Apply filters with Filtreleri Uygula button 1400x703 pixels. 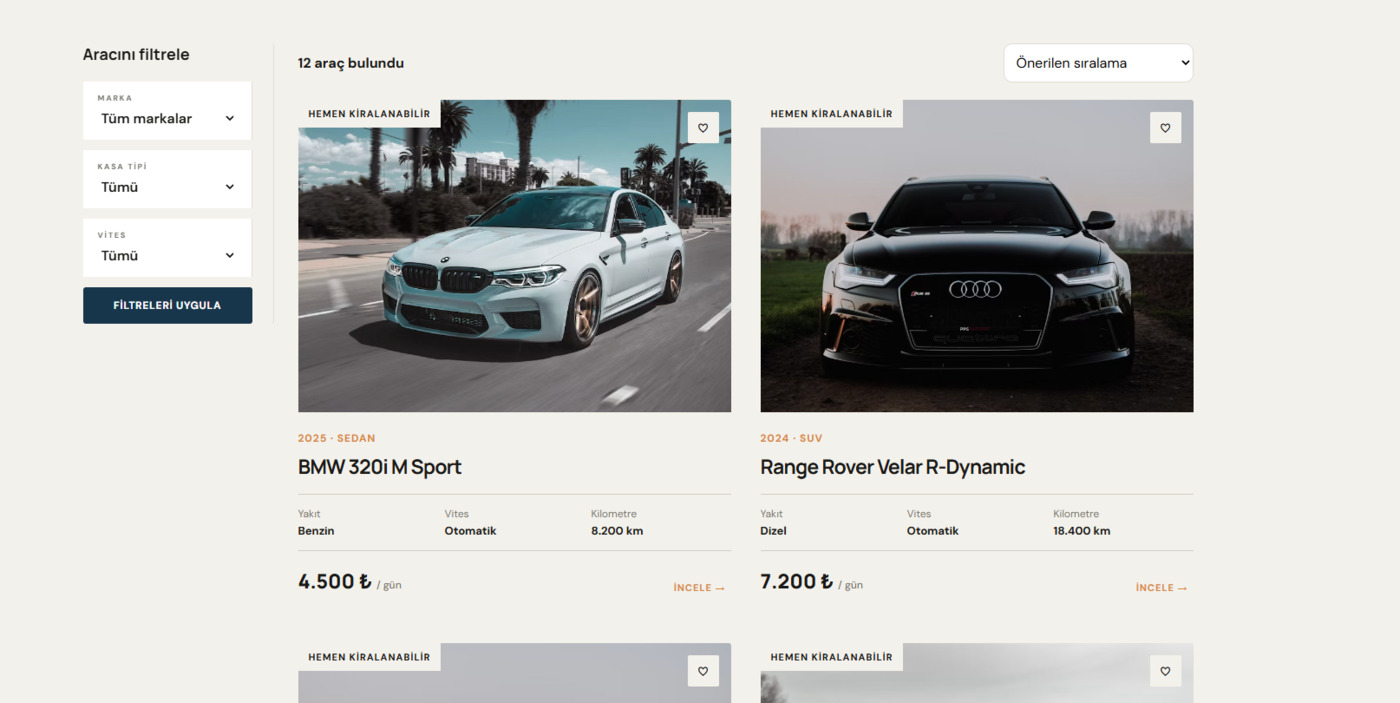pos(167,306)
